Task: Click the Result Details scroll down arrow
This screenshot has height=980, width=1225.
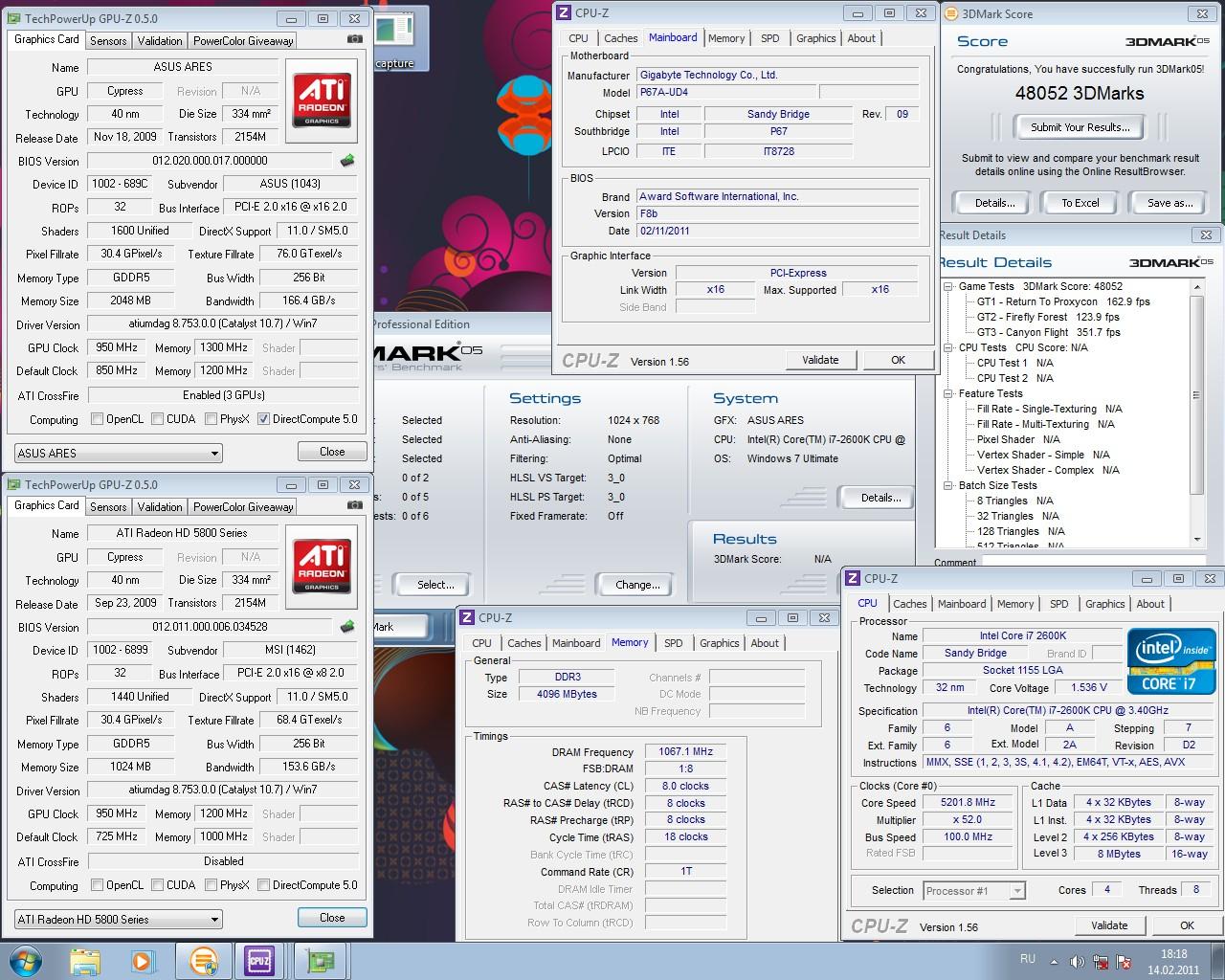Action: click(1197, 539)
